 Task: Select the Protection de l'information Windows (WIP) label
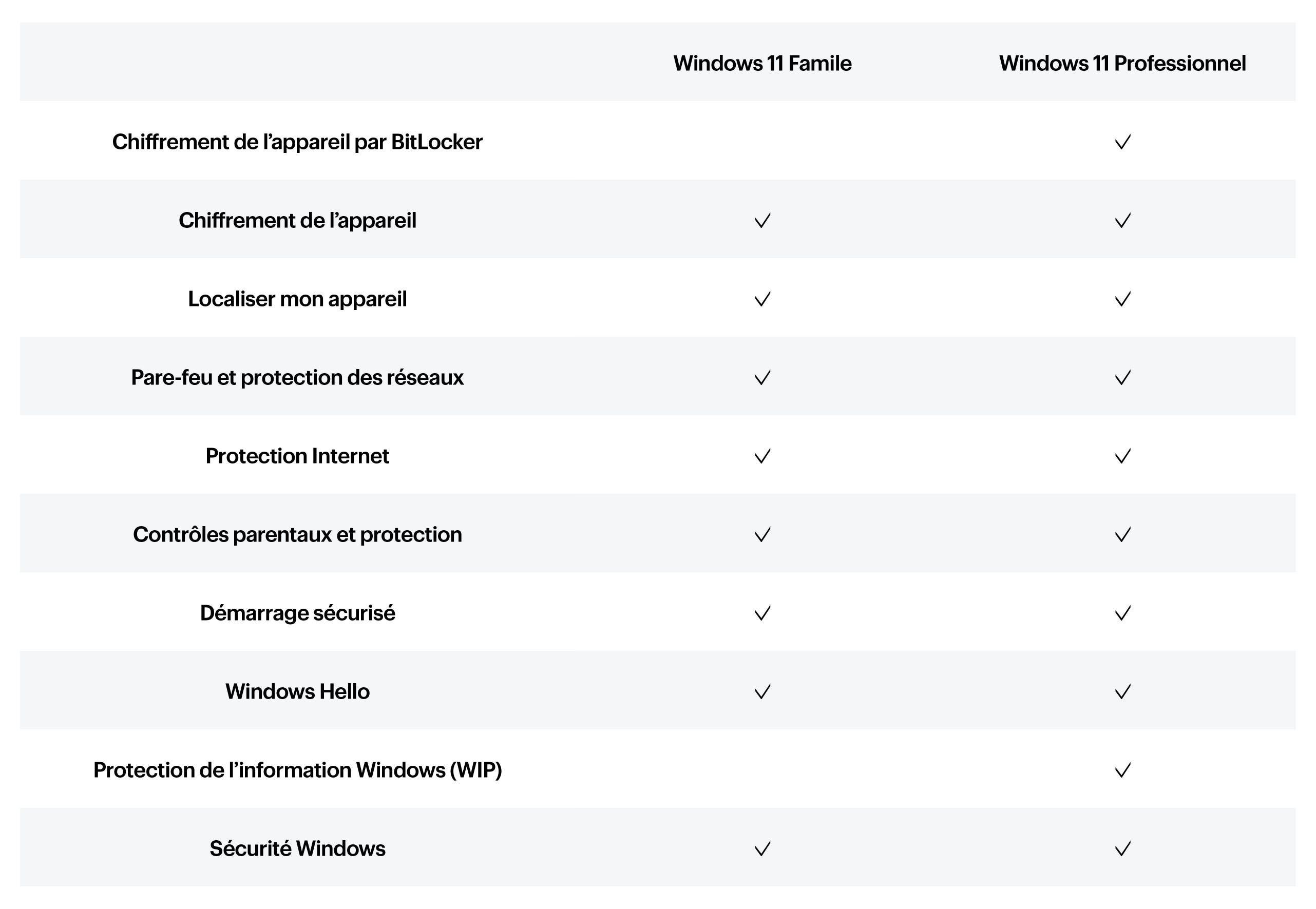tap(297, 770)
